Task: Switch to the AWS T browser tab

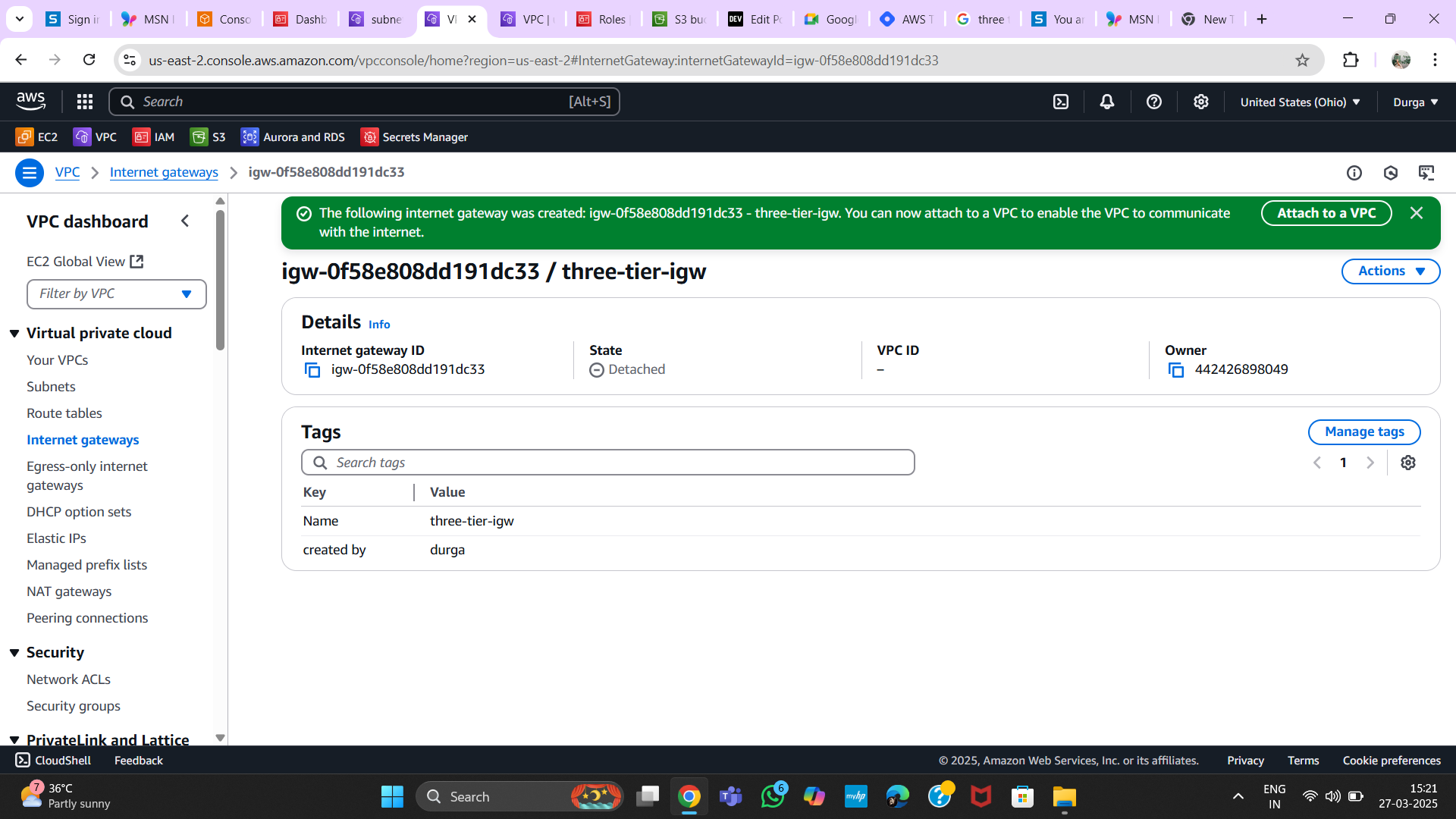Action: tap(908, 19)
